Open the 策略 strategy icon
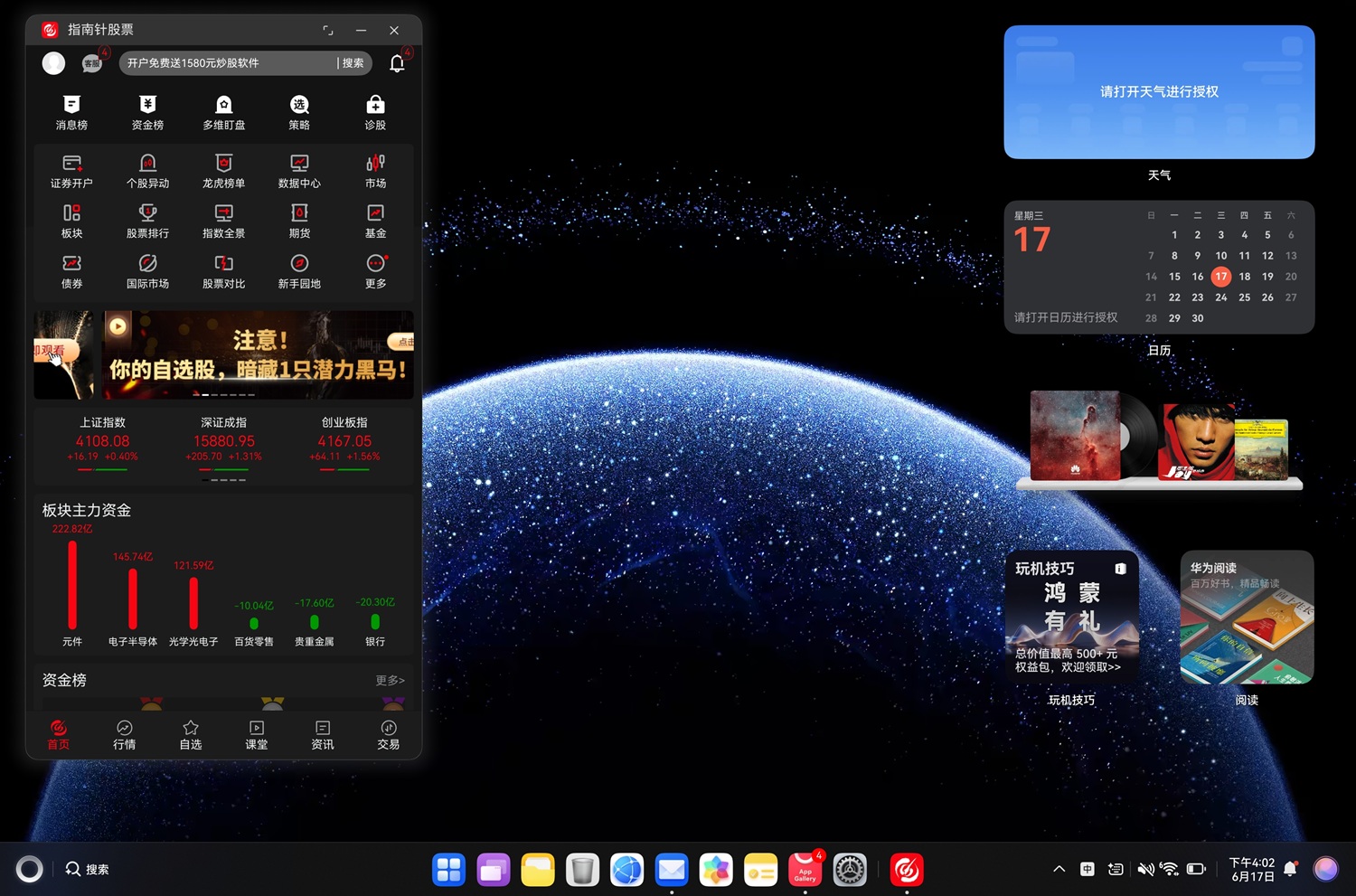The width and height of the screenshot is (1356, 896). [299, 112]
